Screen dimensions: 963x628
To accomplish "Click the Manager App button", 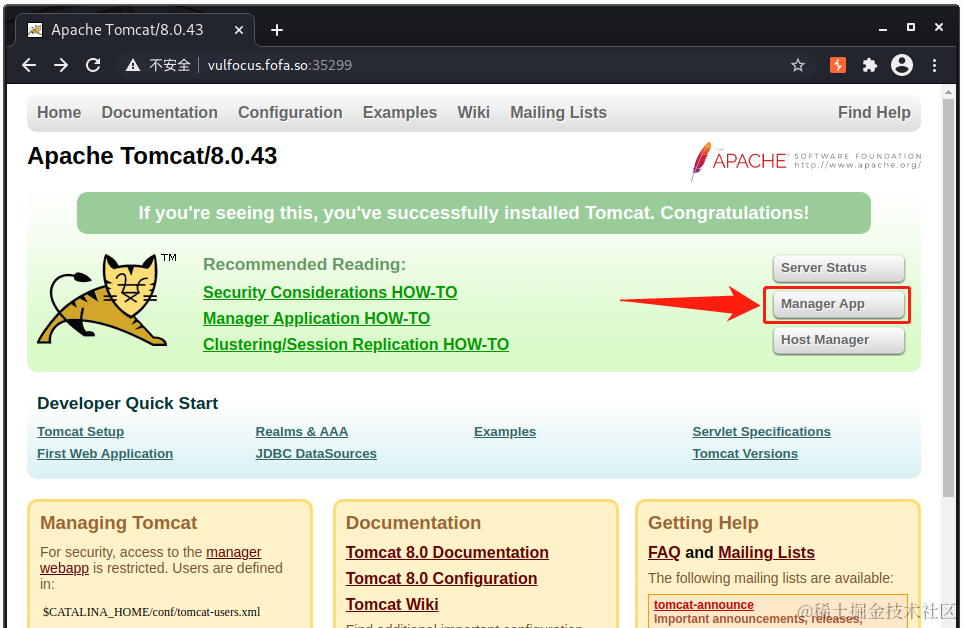I will coord(838,304).
